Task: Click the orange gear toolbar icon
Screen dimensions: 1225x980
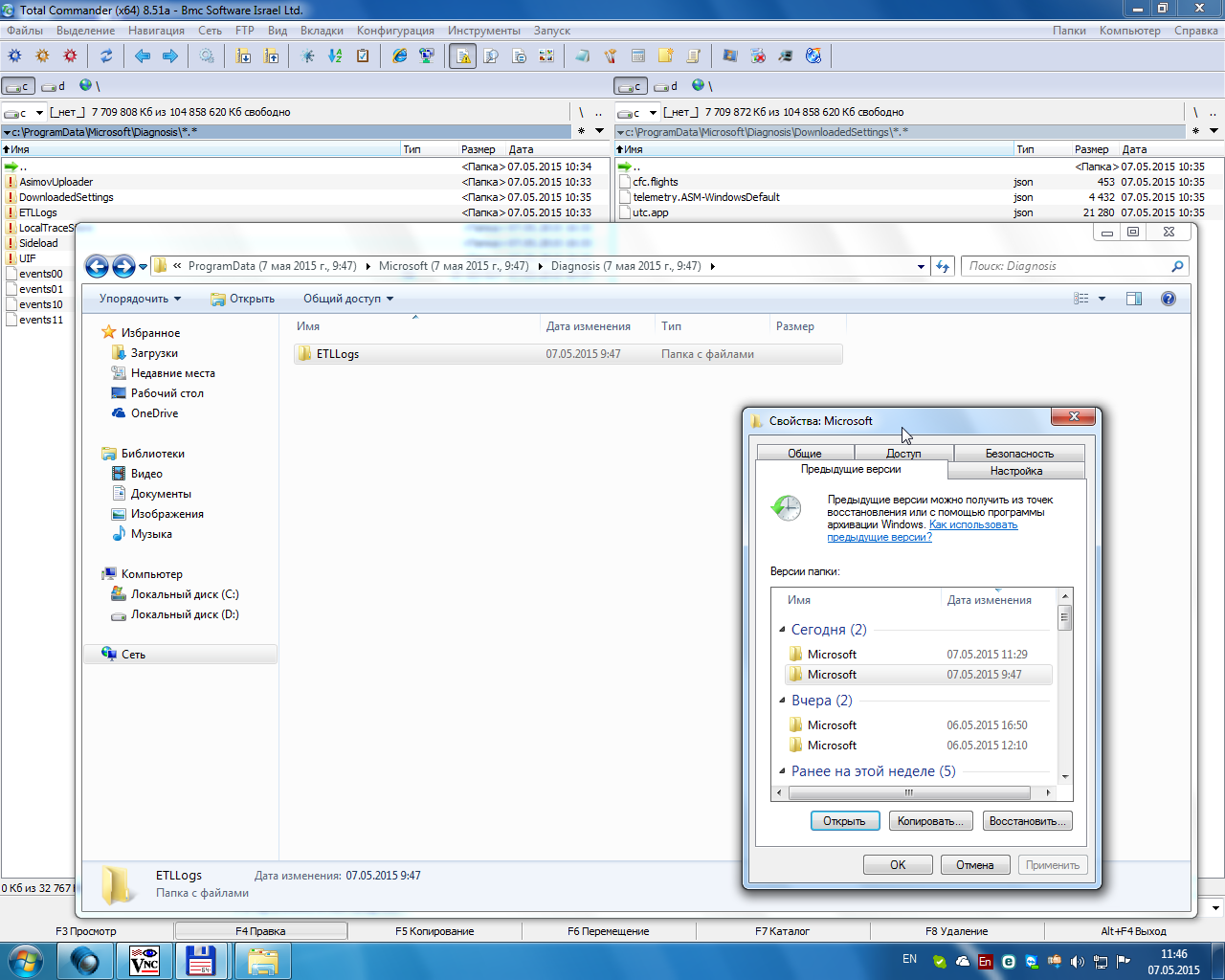Action: [42, 56]
